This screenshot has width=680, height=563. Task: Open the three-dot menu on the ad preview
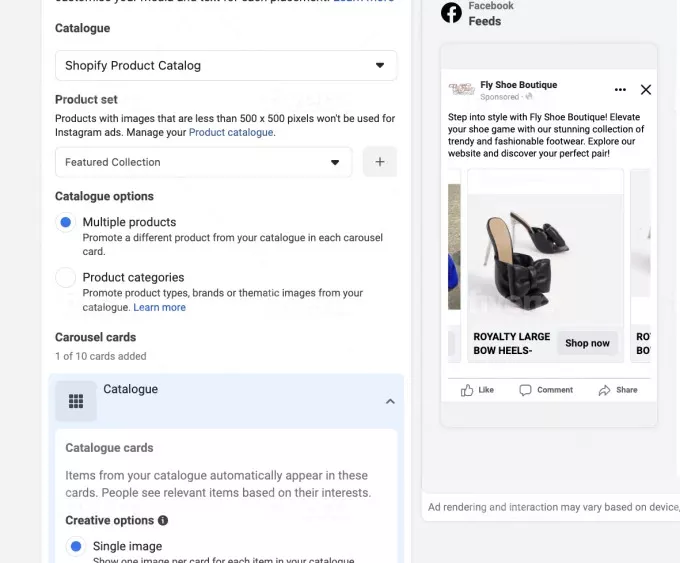(x=620, y=90)
